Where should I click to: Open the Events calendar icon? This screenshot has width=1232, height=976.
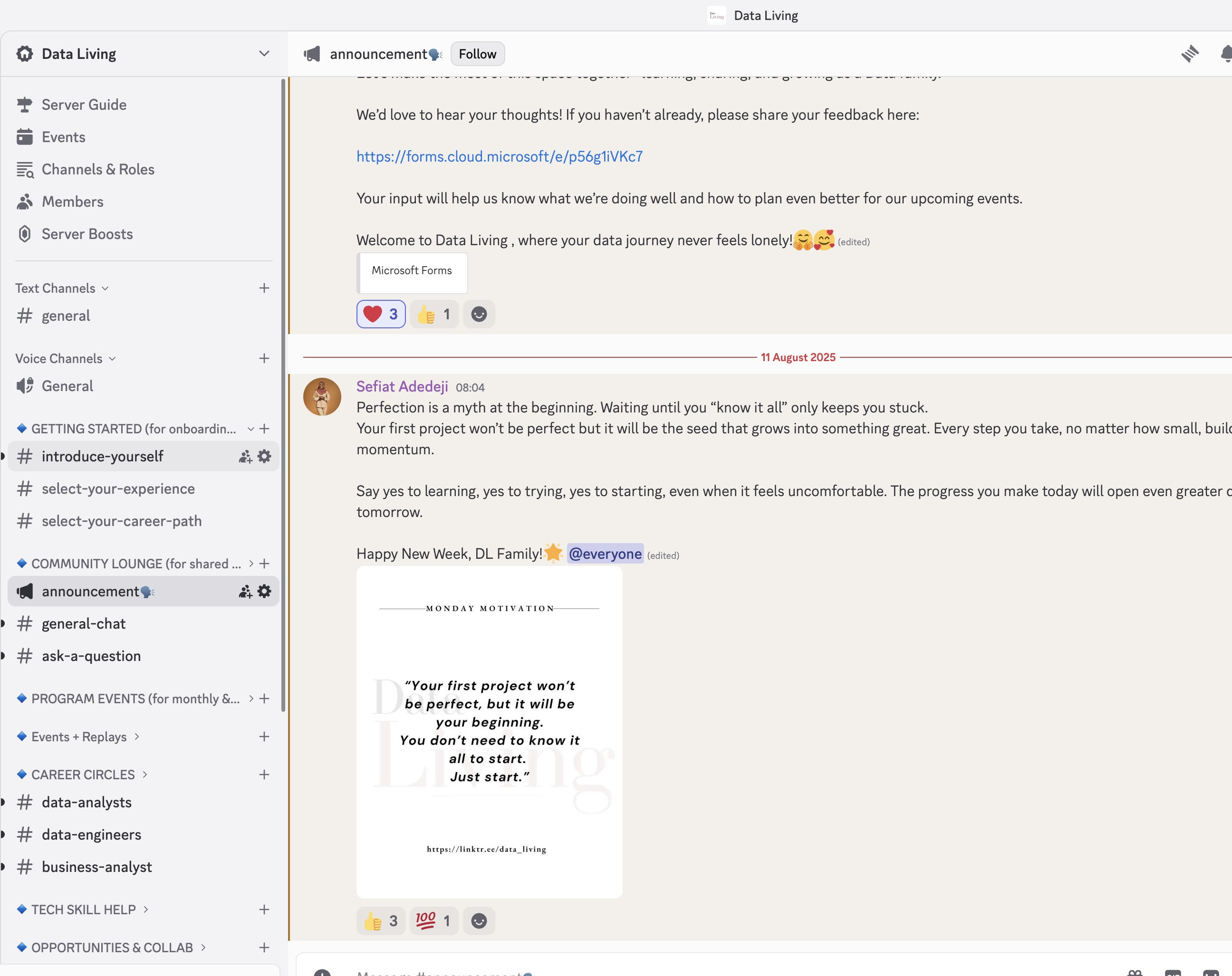click(63, 136)
